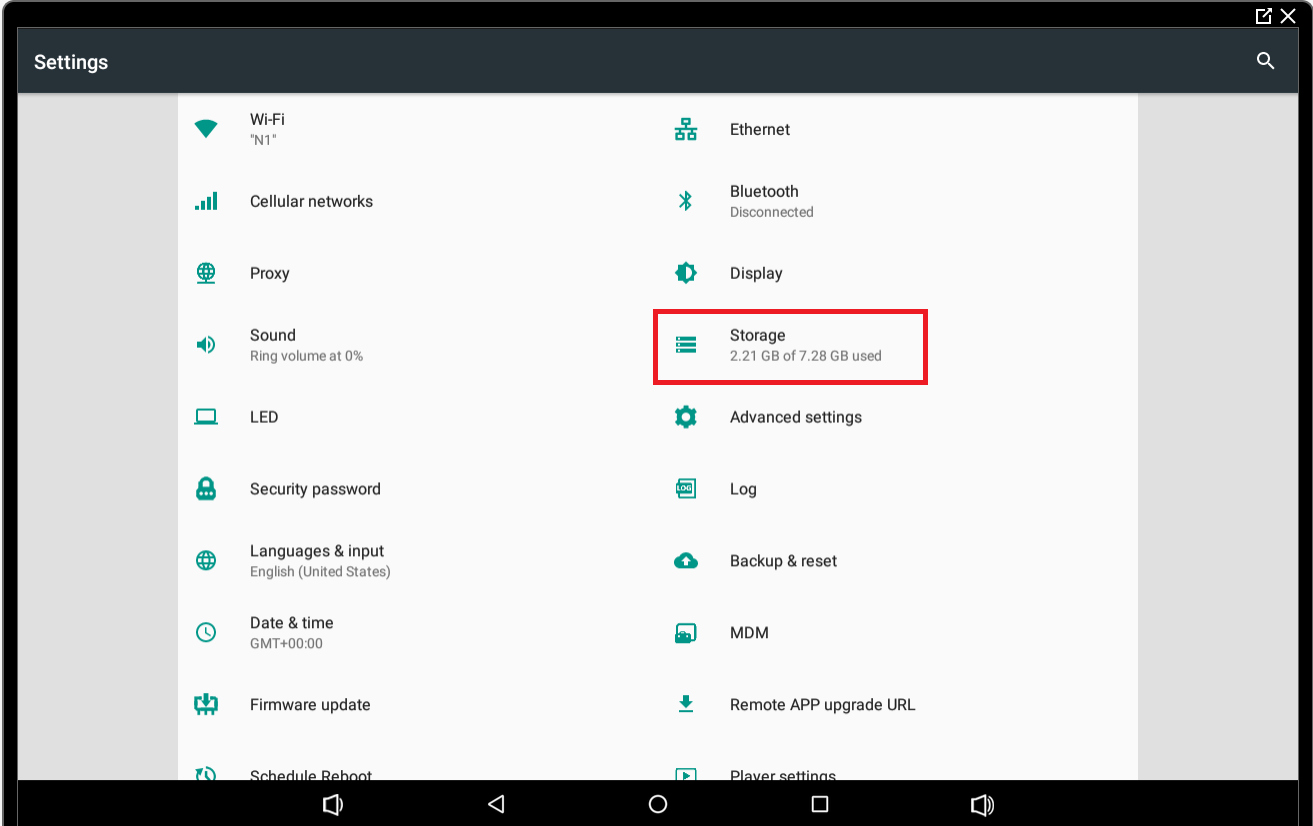Open Log entry
This screenshot has height=826, width=1313.
898,489
